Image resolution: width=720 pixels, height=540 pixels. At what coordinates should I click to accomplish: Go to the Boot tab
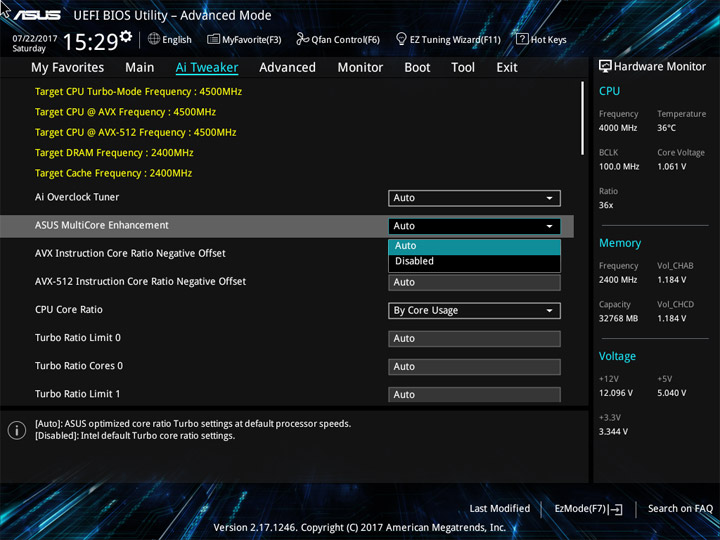[x=417, y=68]
